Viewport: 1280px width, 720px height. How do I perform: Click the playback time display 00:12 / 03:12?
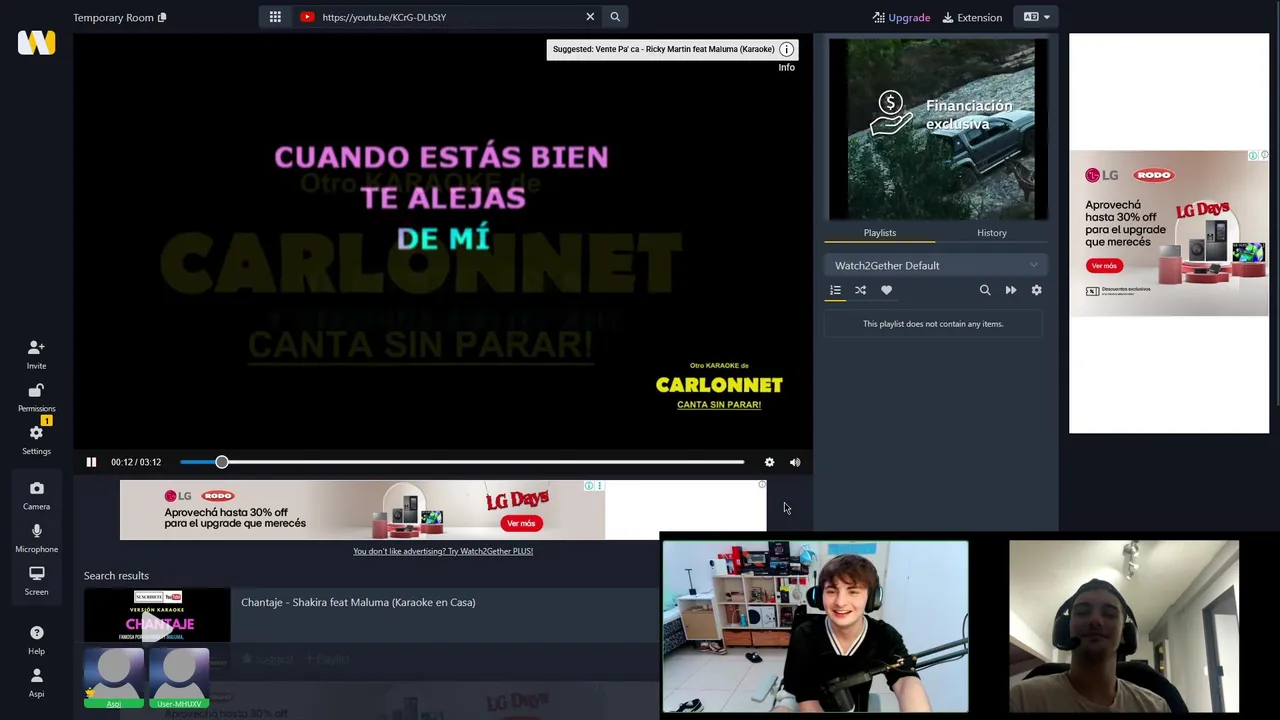(136, 462)
